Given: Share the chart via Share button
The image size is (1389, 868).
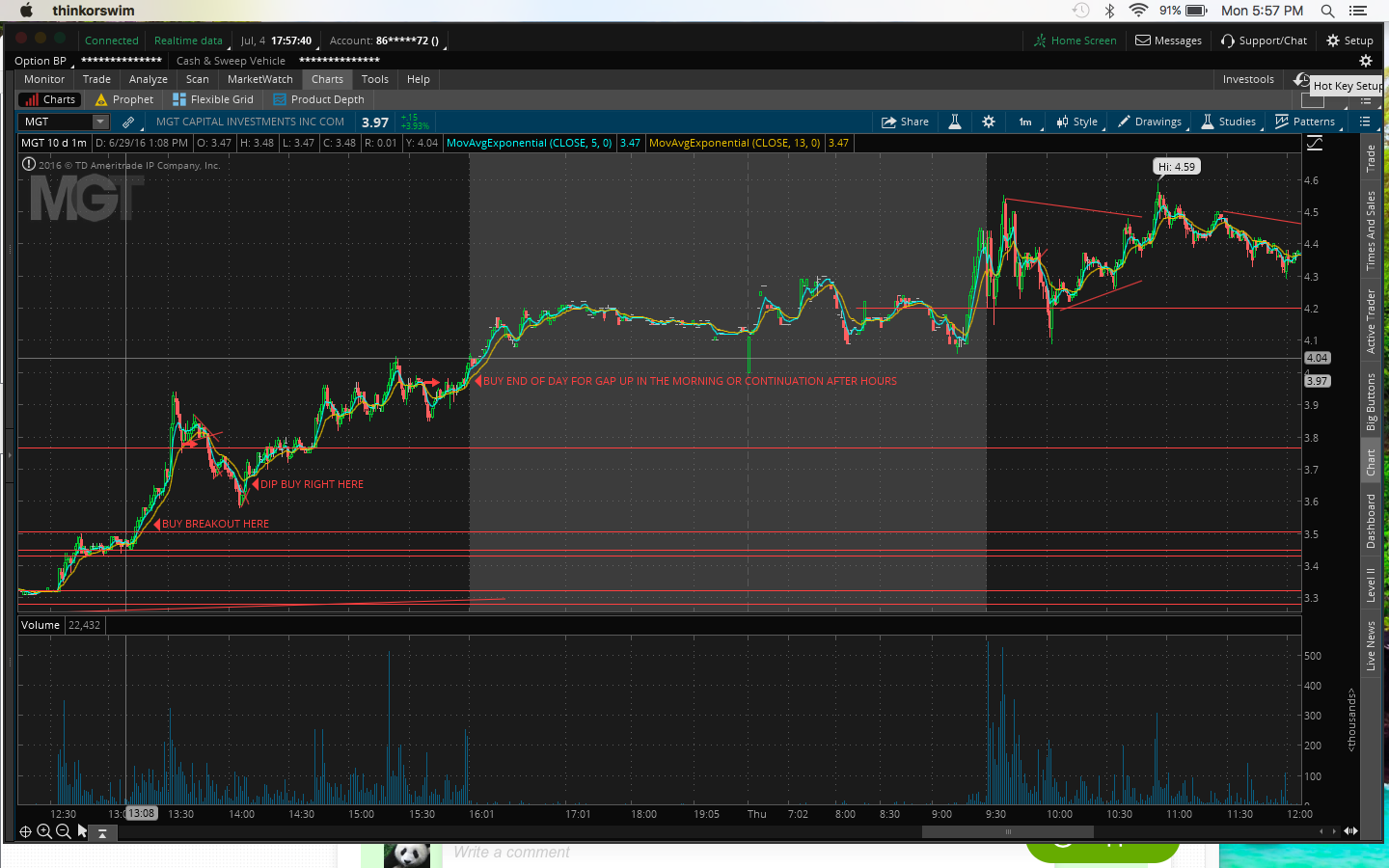Looking at the screenshot, I should [x=905, y=122].
